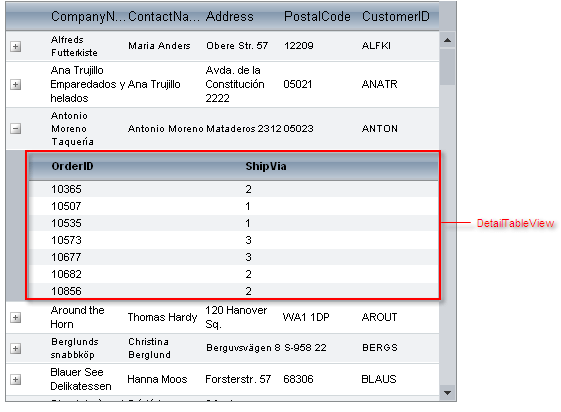This screenshot has width=561, height=412.
Task: Expand the Blauer See Delikatessen row
Action: pos(15,379)
